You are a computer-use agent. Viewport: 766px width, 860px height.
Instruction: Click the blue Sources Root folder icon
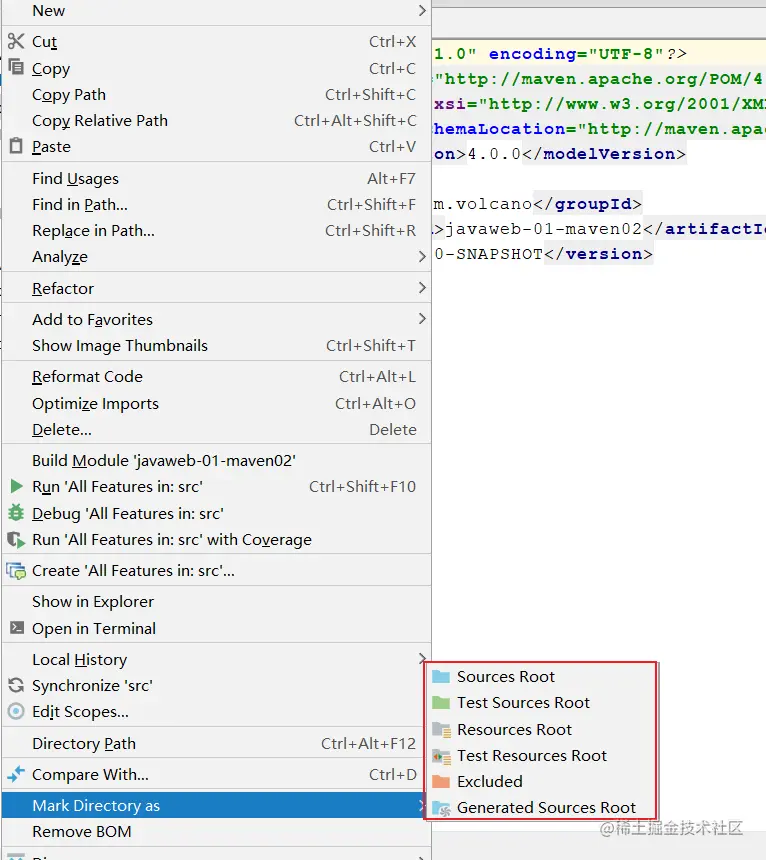441,676
